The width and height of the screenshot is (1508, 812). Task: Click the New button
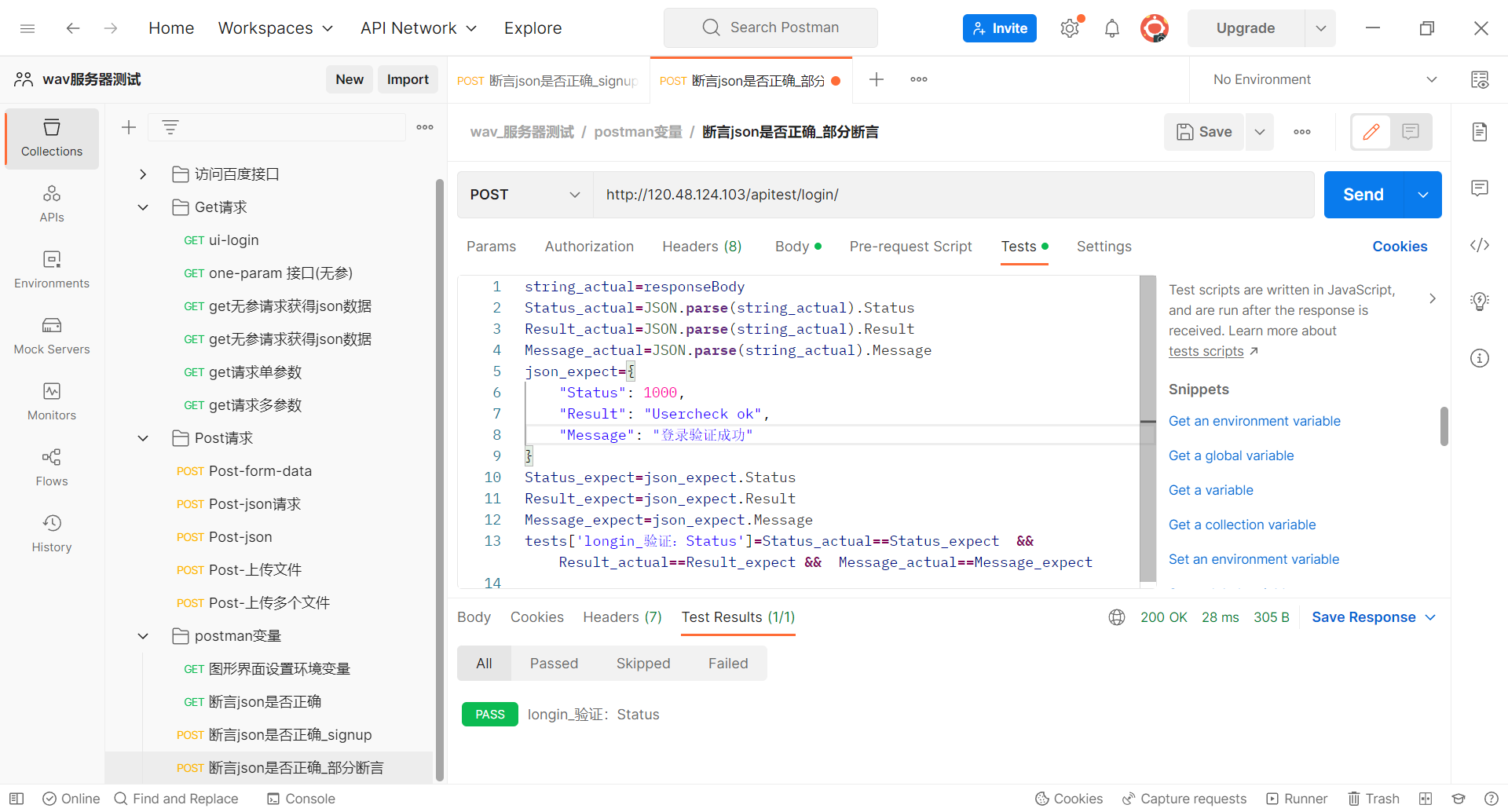350,79
